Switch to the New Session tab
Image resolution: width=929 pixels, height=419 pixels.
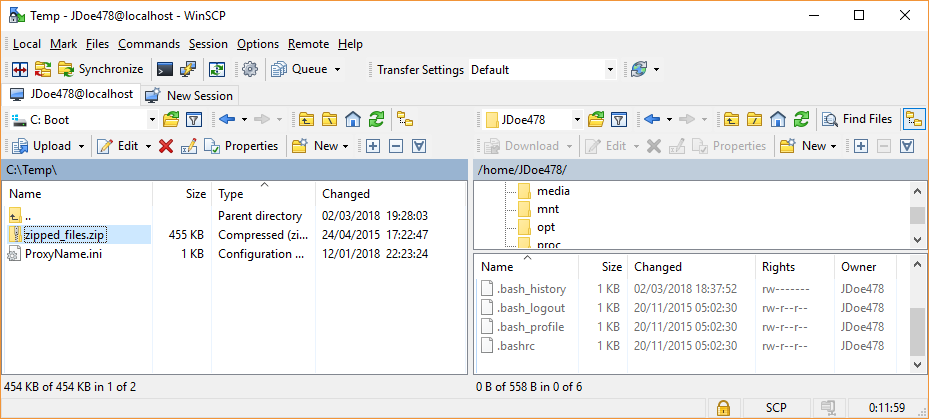(190, 95)
